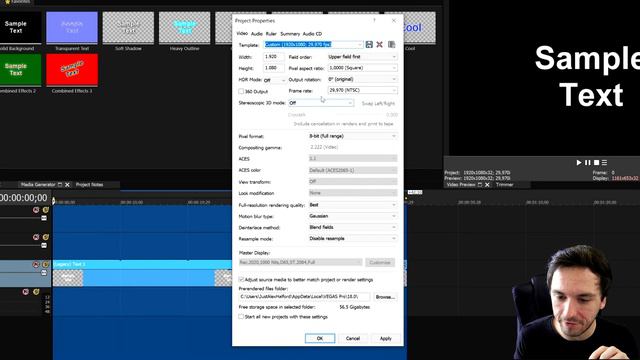Select the Soft Shadow preset thumbnail
The height and width of the screenshot is (360, 640).
[128, 27]
